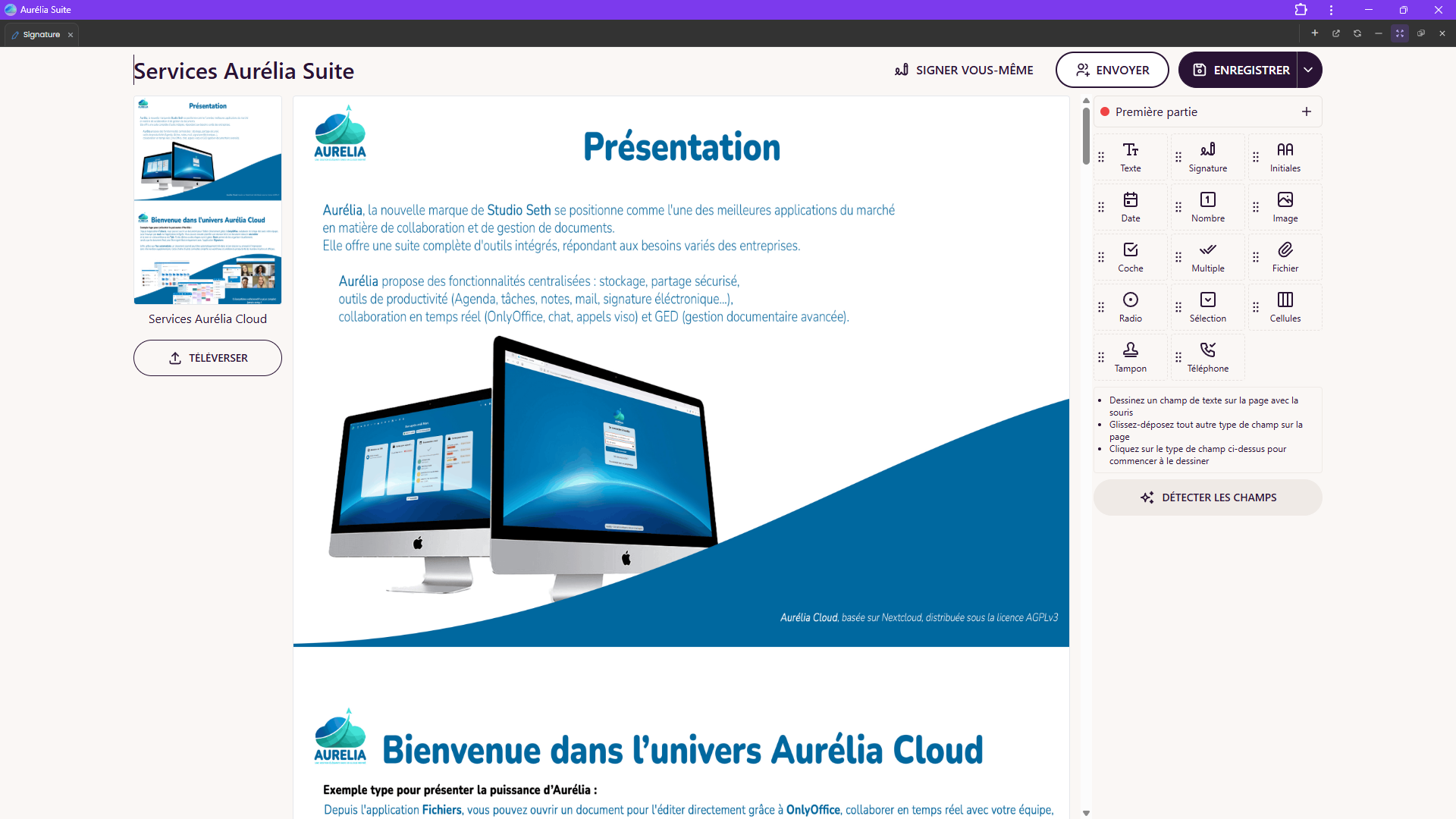Select the Image field type
This screenshot has width=1456, height=819.
(x=1285, y=207)
